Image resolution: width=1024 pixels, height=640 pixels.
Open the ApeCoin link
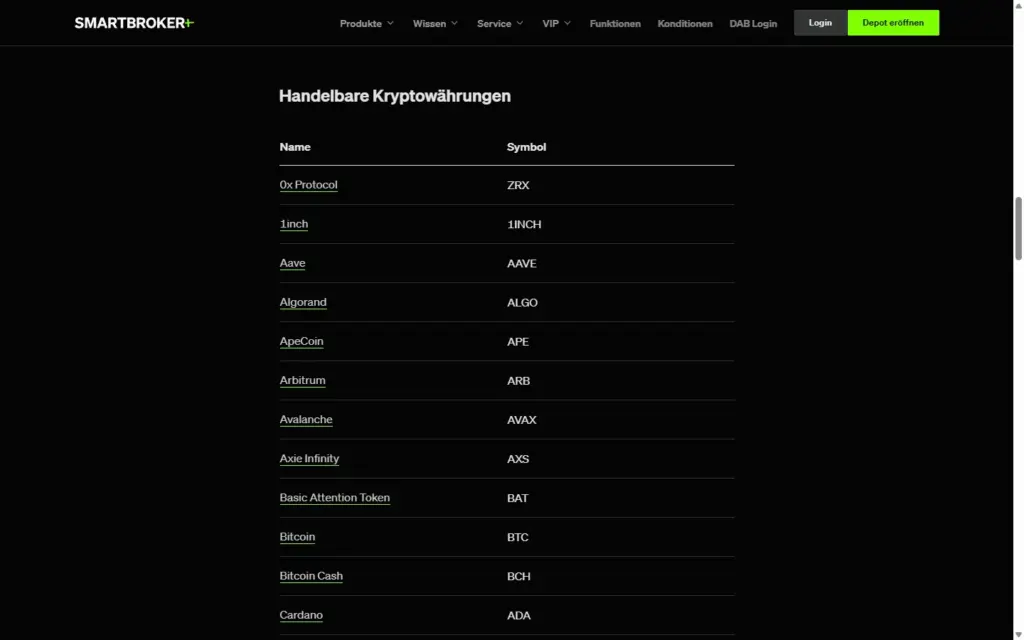click(x=301, y=342)
